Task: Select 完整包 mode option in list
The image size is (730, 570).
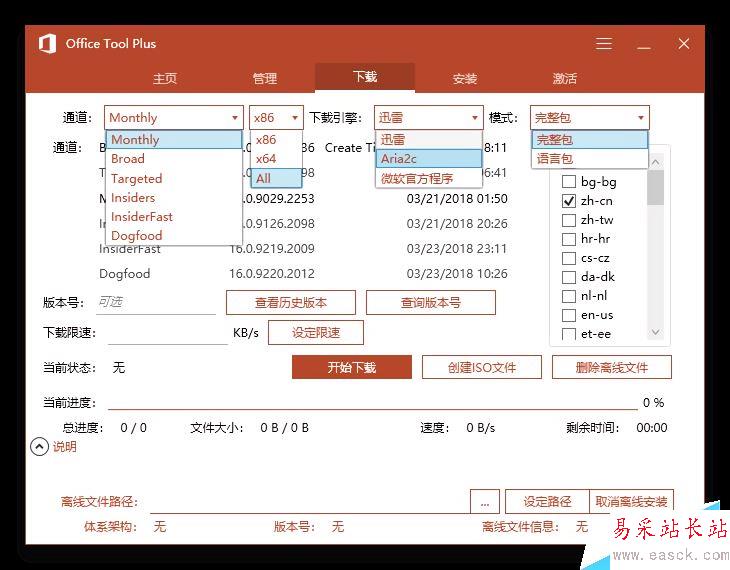Action: (589, 139)
